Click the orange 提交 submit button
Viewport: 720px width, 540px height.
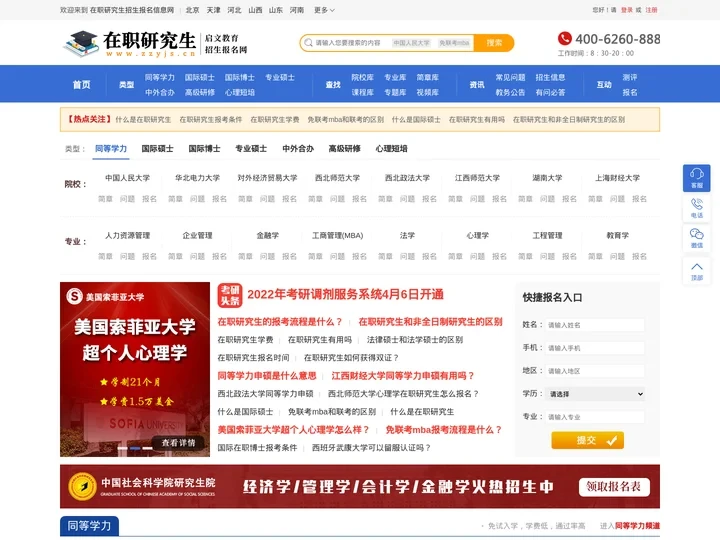pyautogui.click(x=587, y=440)
